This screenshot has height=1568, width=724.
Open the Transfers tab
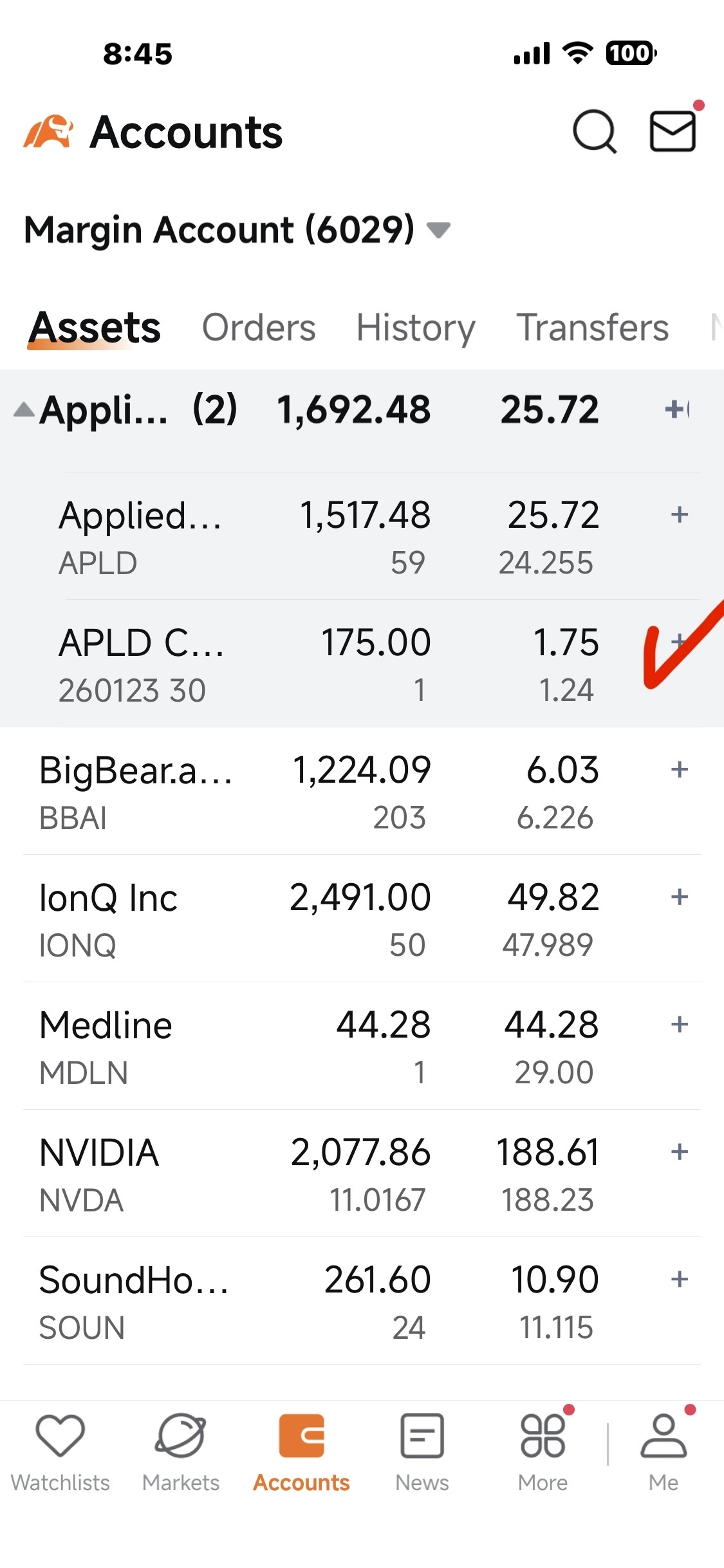[593, 328]
